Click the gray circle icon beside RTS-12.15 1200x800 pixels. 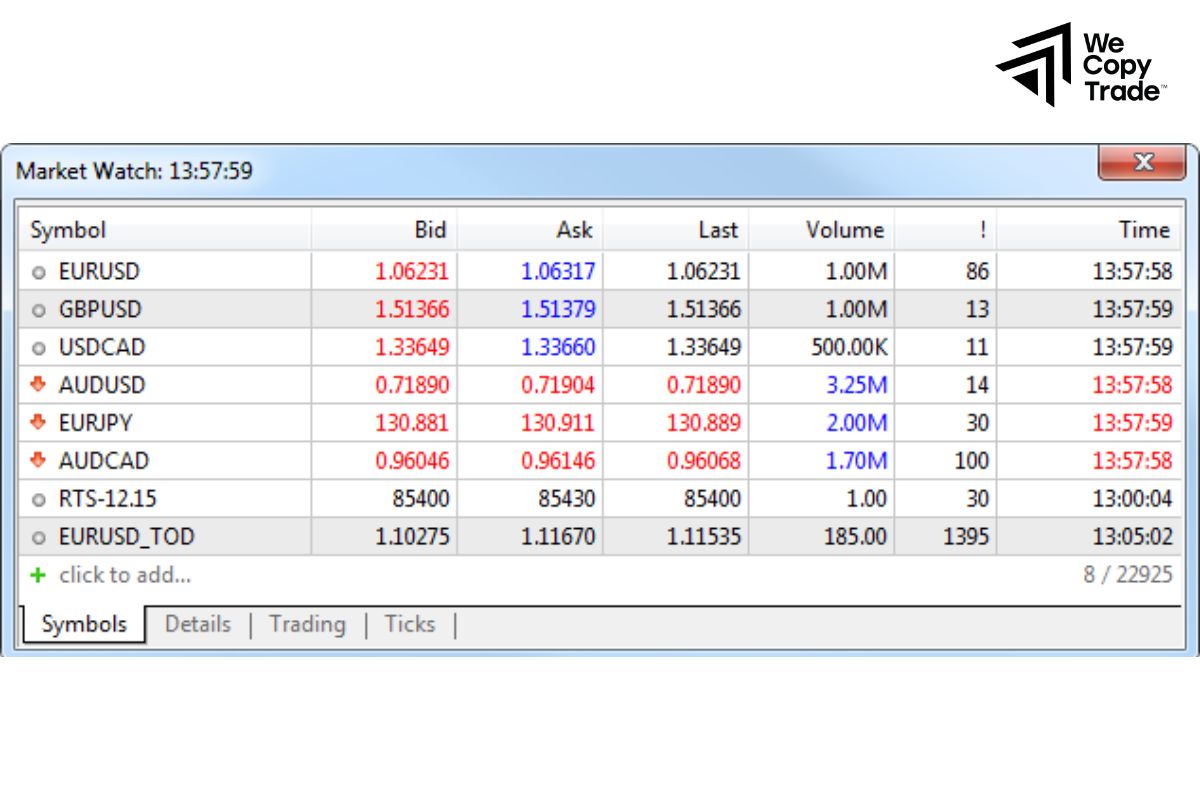(x=36, y=499)
